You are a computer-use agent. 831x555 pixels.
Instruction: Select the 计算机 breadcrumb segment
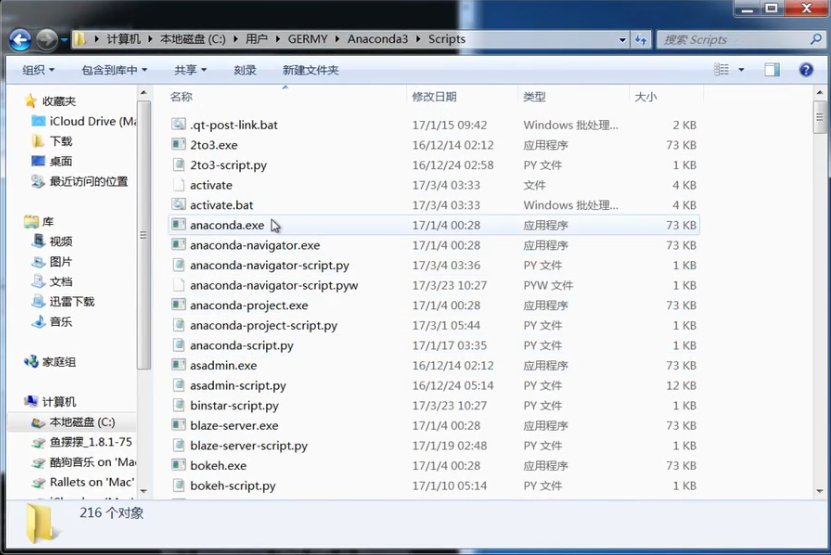[x=124, y=39]
